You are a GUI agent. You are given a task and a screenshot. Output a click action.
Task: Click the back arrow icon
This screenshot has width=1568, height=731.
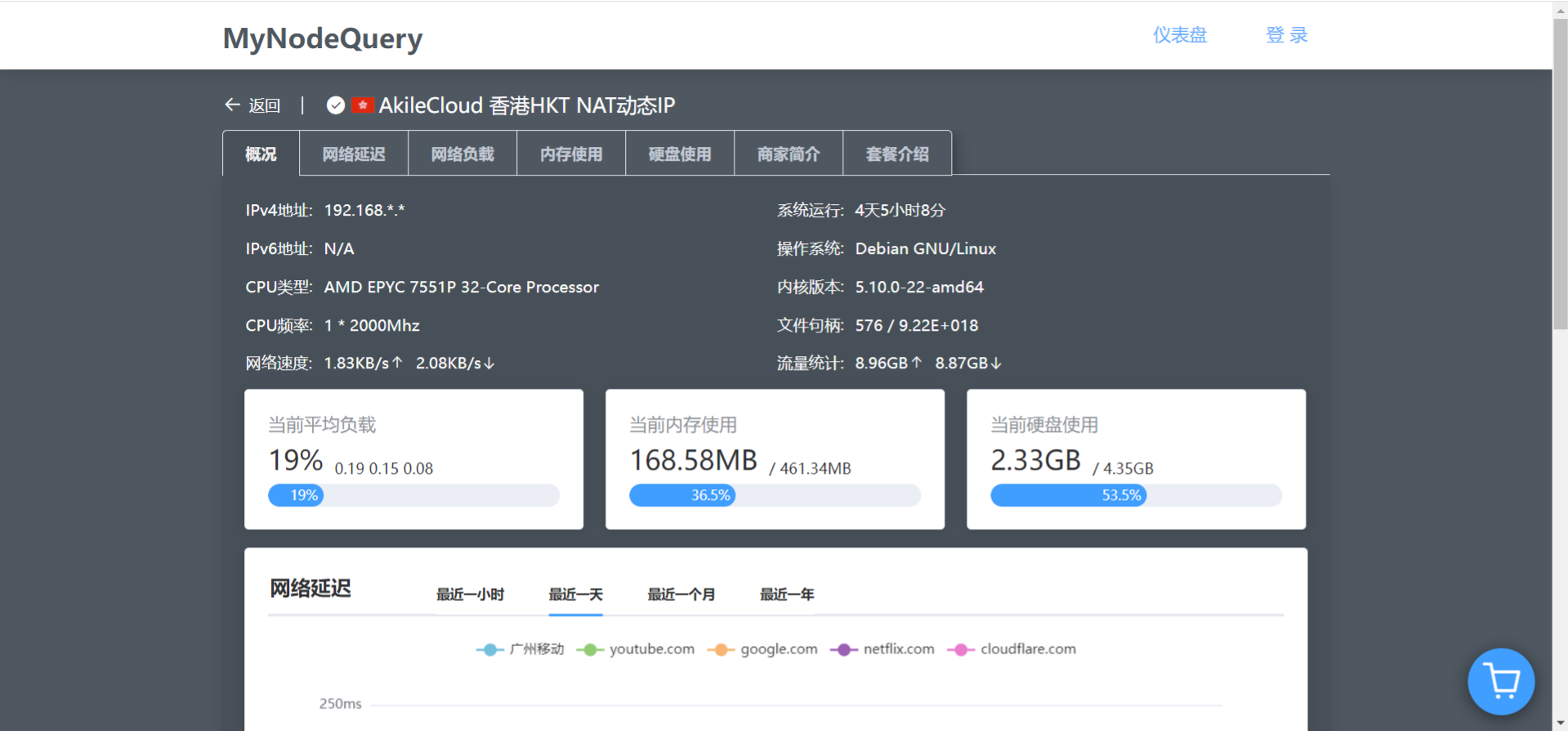click(232, 105)
